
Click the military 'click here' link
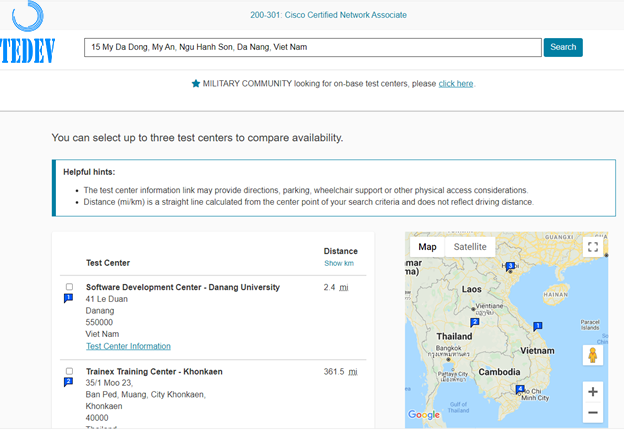[455, 84]
